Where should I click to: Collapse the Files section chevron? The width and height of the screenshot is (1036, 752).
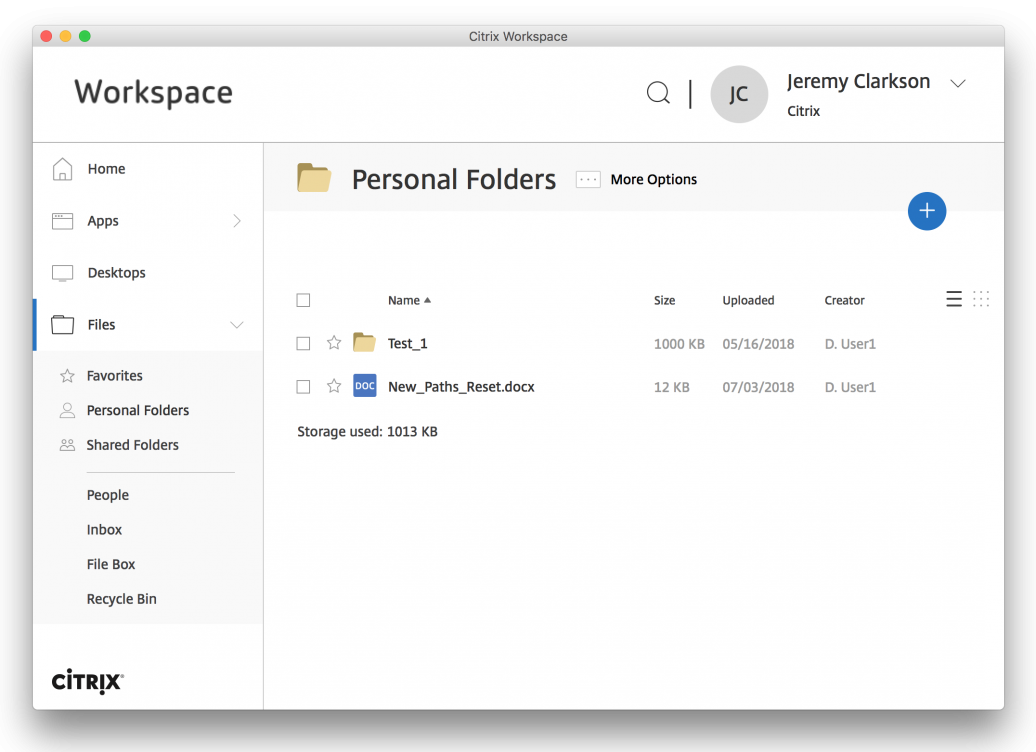coord(237,325)
